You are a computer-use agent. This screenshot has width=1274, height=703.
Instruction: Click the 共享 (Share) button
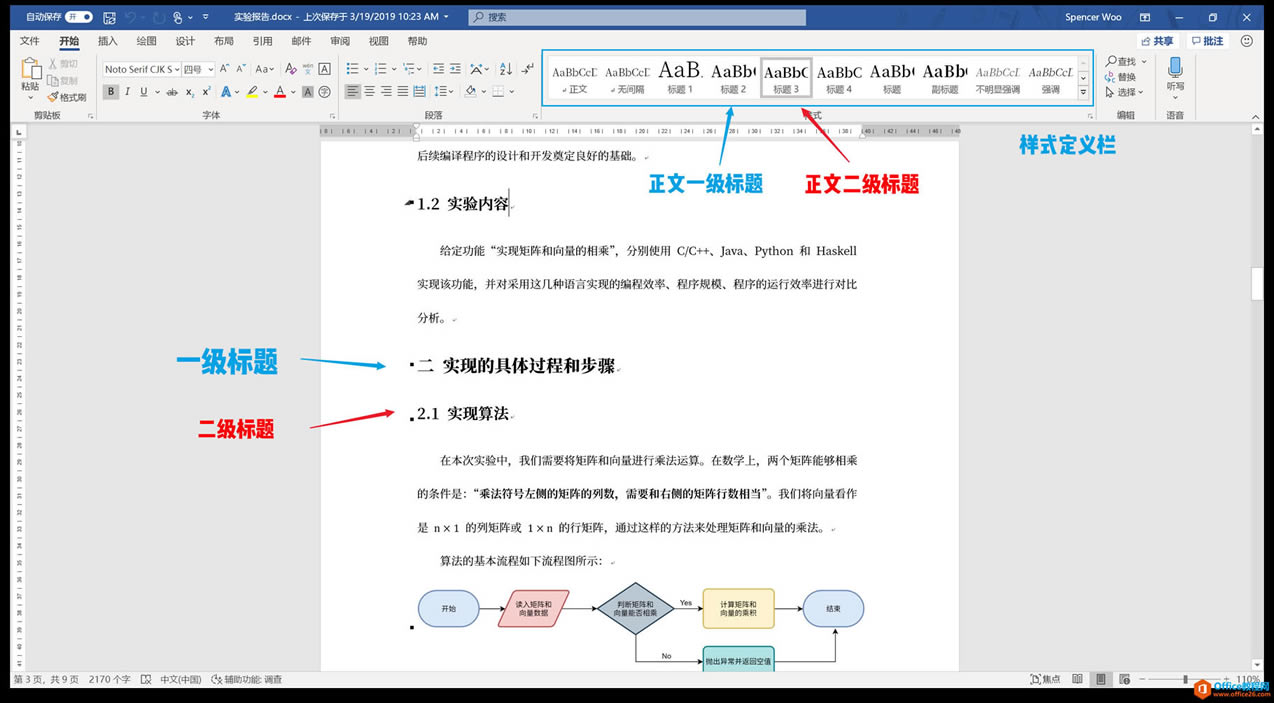coord(1160,40)
